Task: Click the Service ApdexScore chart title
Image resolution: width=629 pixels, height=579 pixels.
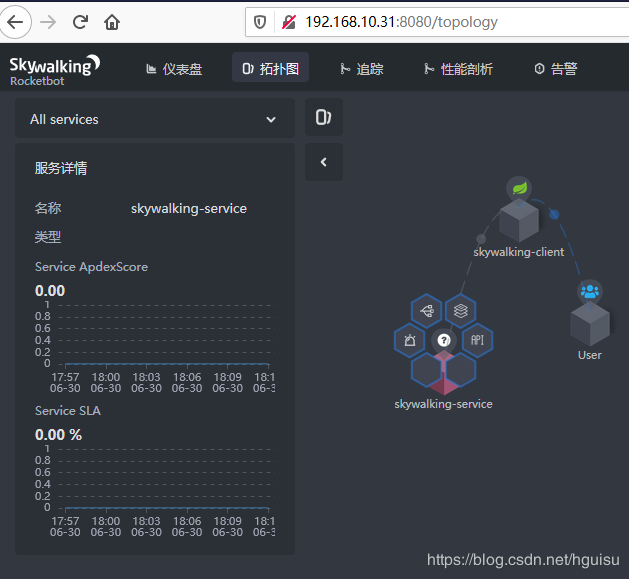Action: tap(91, 267)
